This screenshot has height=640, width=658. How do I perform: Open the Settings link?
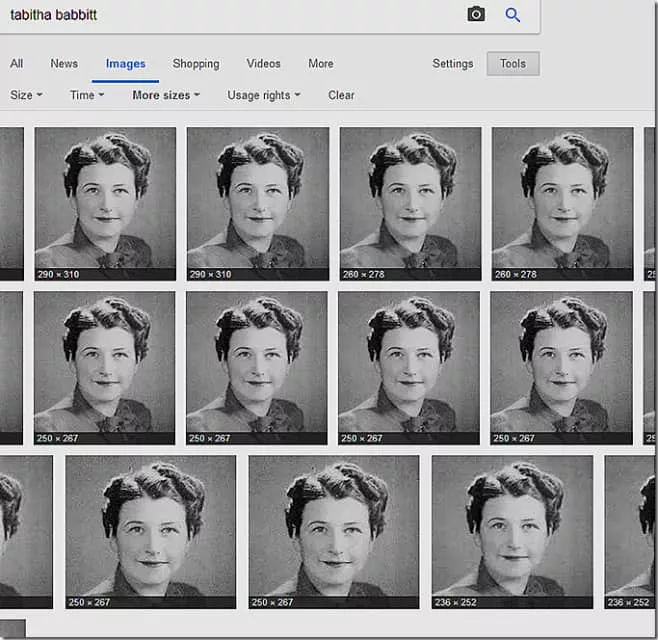point(453,64)
